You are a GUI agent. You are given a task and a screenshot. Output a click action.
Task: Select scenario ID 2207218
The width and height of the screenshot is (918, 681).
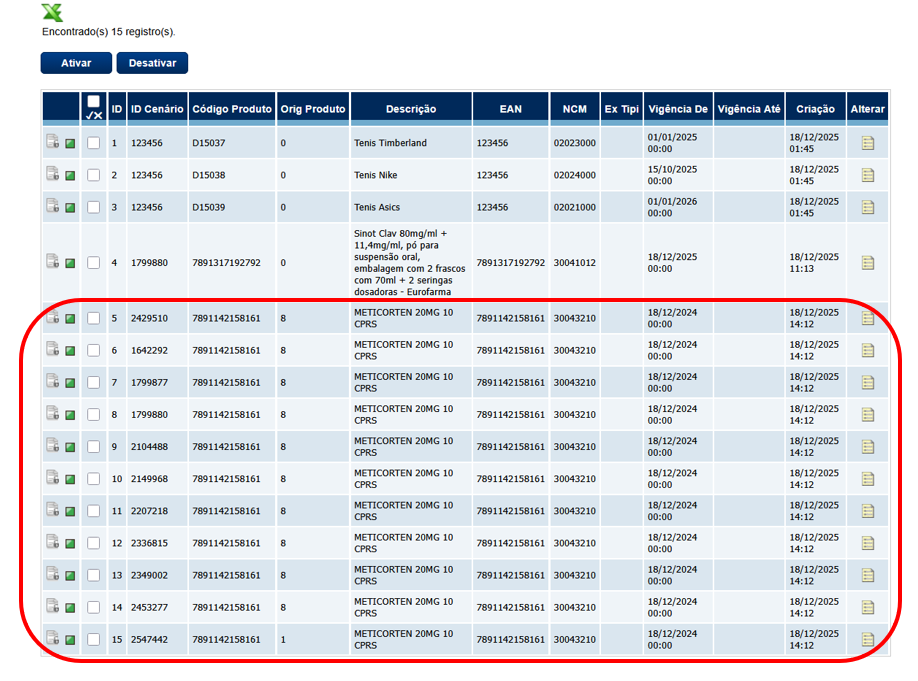point(149,511)
